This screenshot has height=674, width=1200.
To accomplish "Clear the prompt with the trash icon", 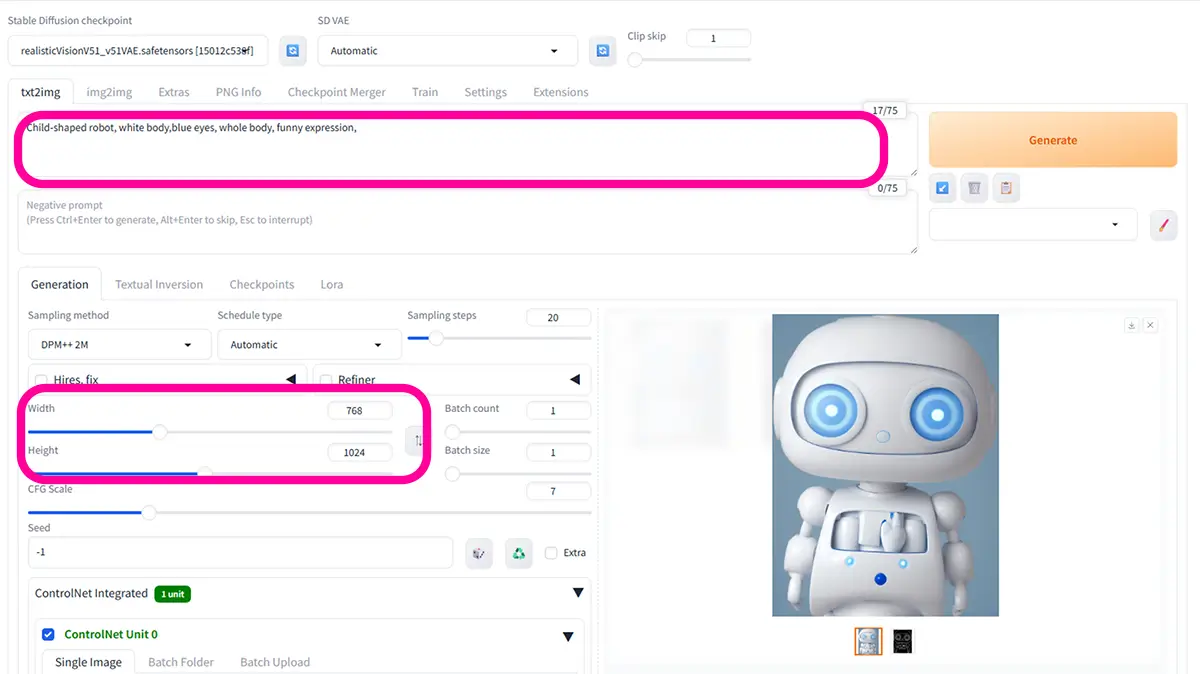I will 974,187.
